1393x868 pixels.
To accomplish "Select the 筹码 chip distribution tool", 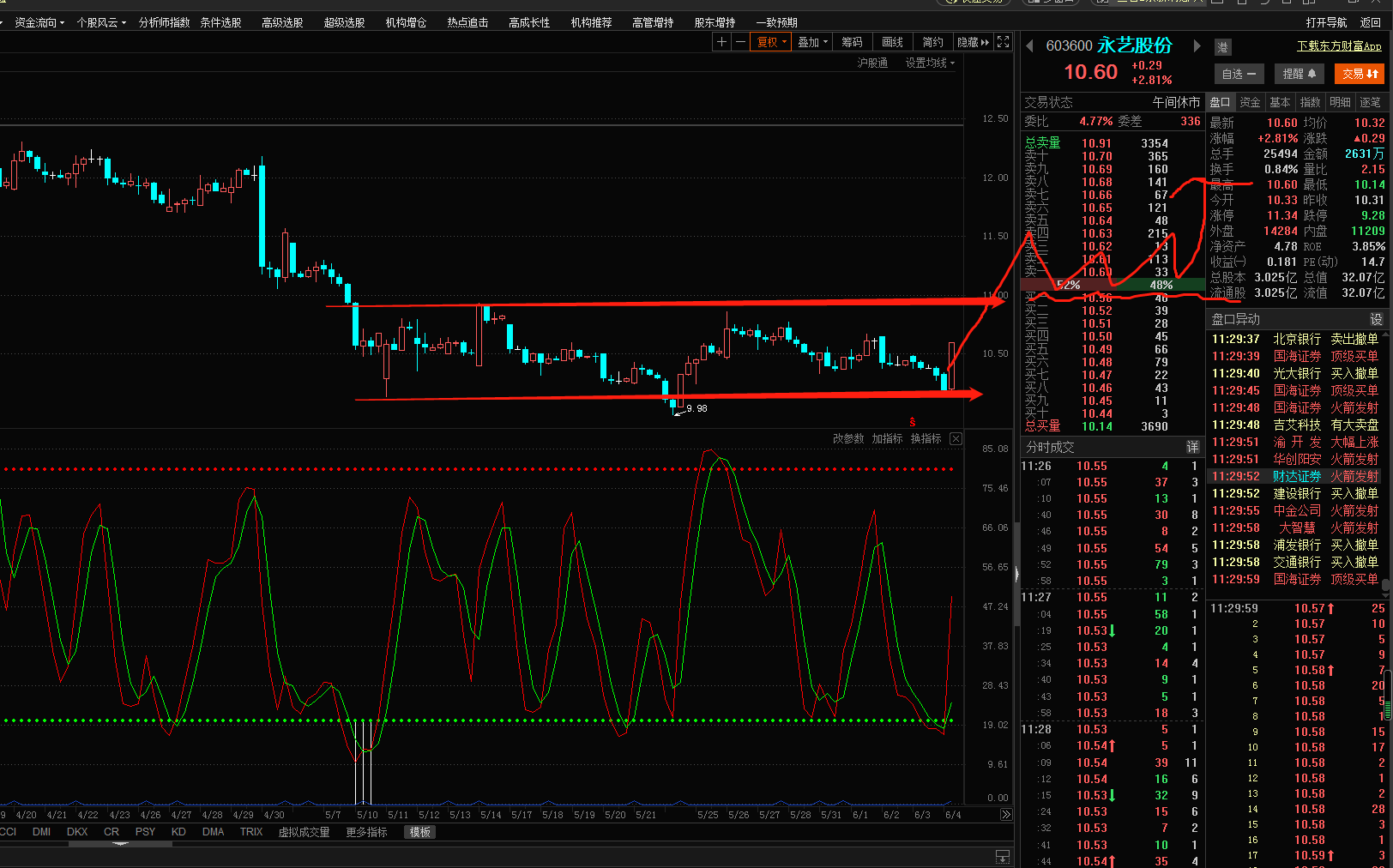I will [x=852, y=42].
